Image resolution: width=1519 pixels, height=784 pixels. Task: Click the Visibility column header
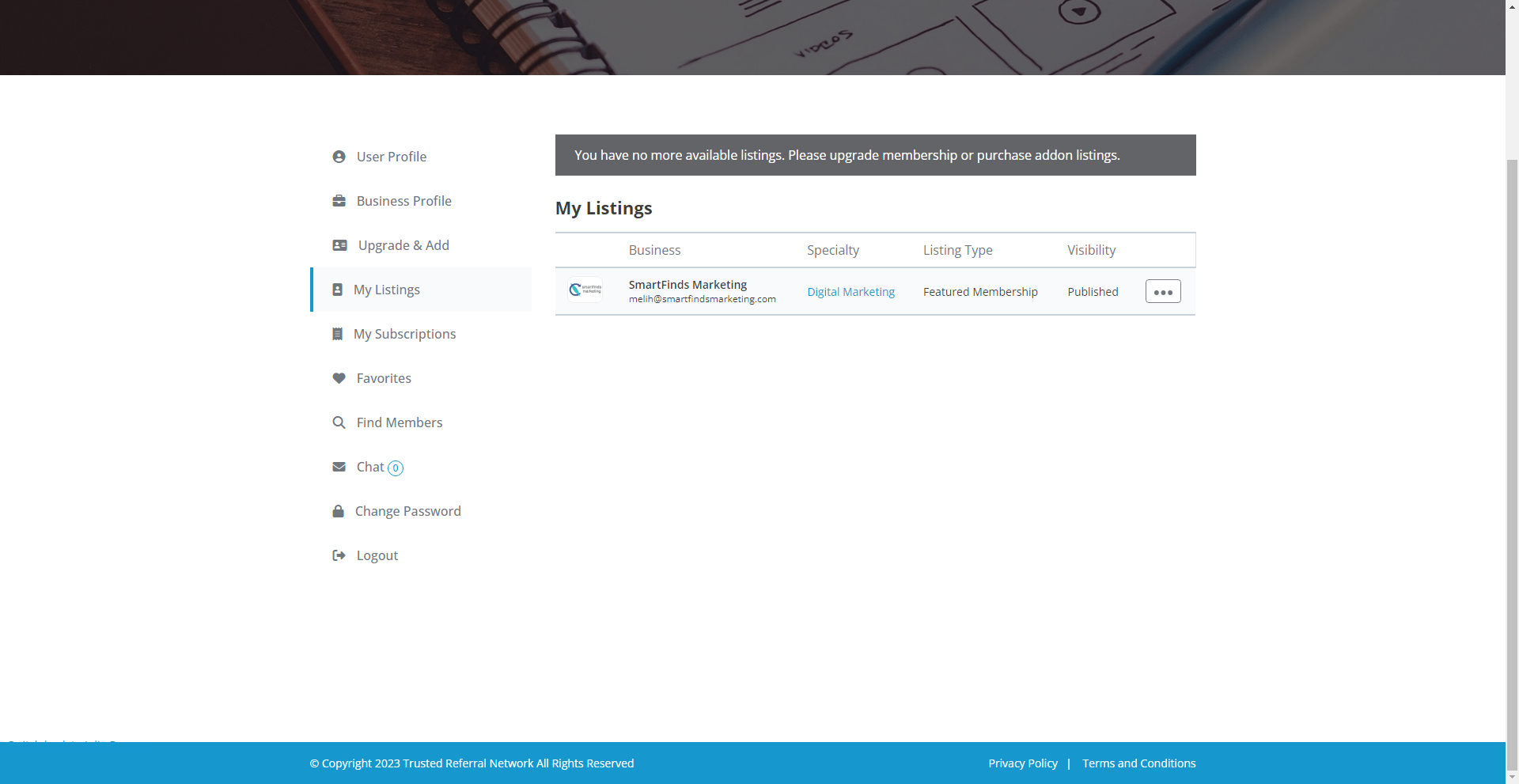pos(1091,250)
